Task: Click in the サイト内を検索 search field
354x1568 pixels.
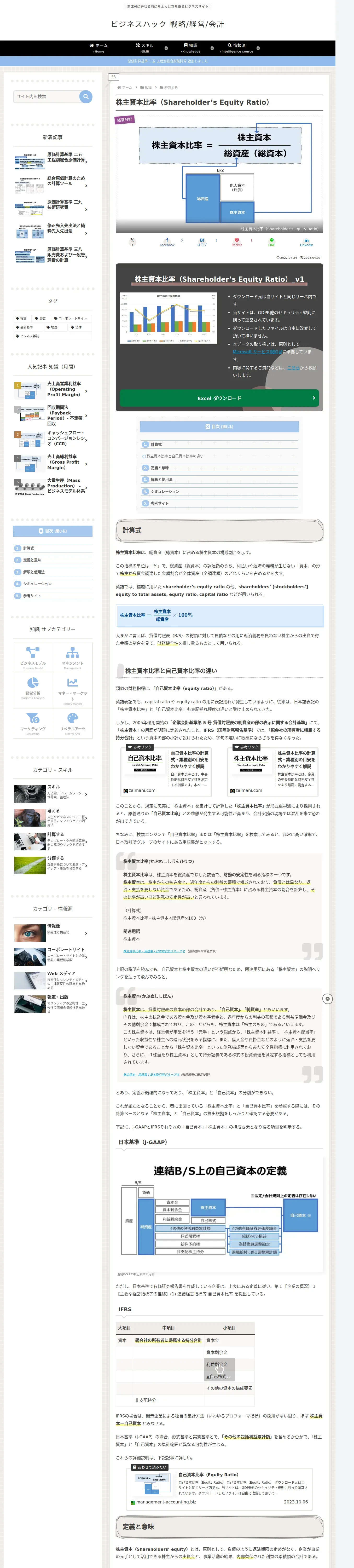Action: [x=46, y=97]
